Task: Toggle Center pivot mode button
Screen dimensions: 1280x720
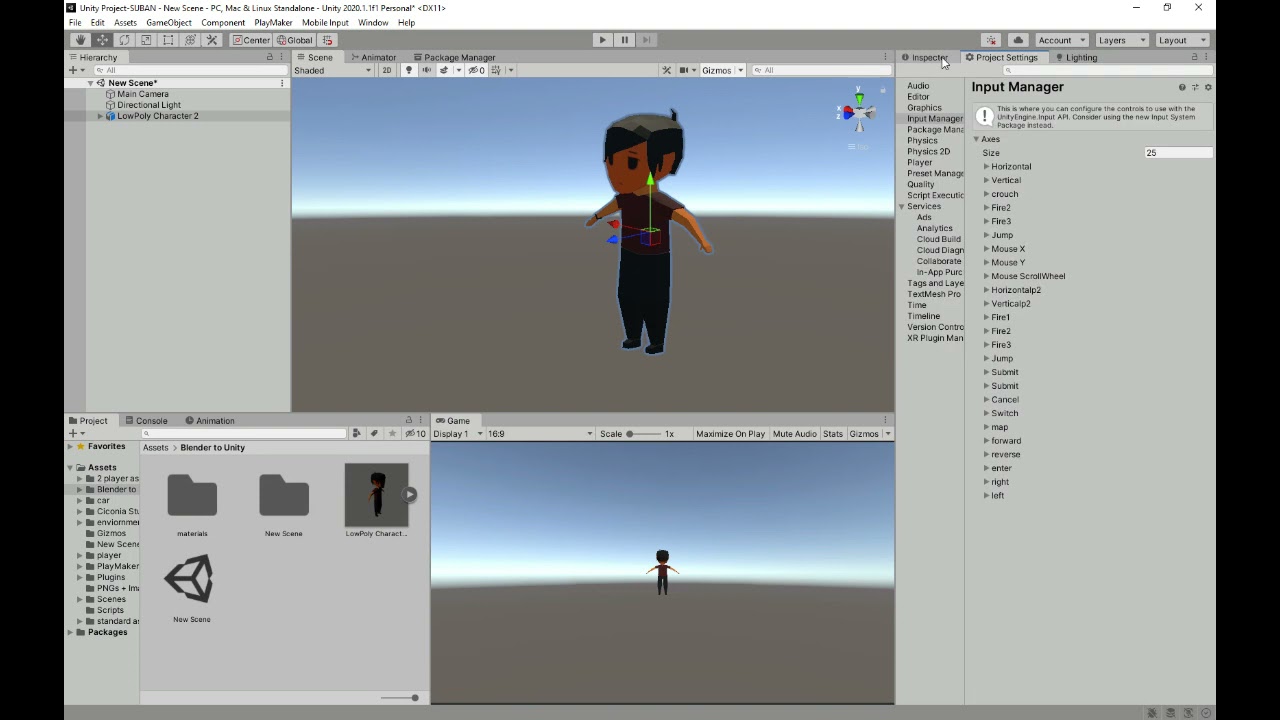Action: click(251, 40)
